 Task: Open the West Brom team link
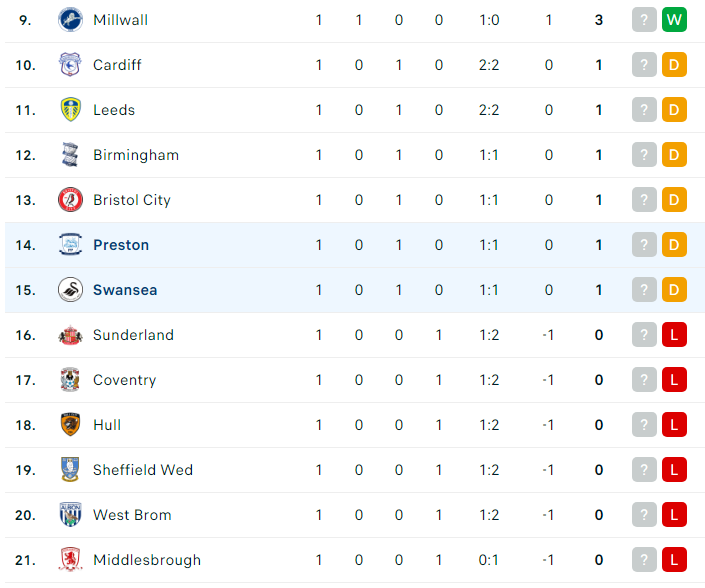tap(132, 515)
